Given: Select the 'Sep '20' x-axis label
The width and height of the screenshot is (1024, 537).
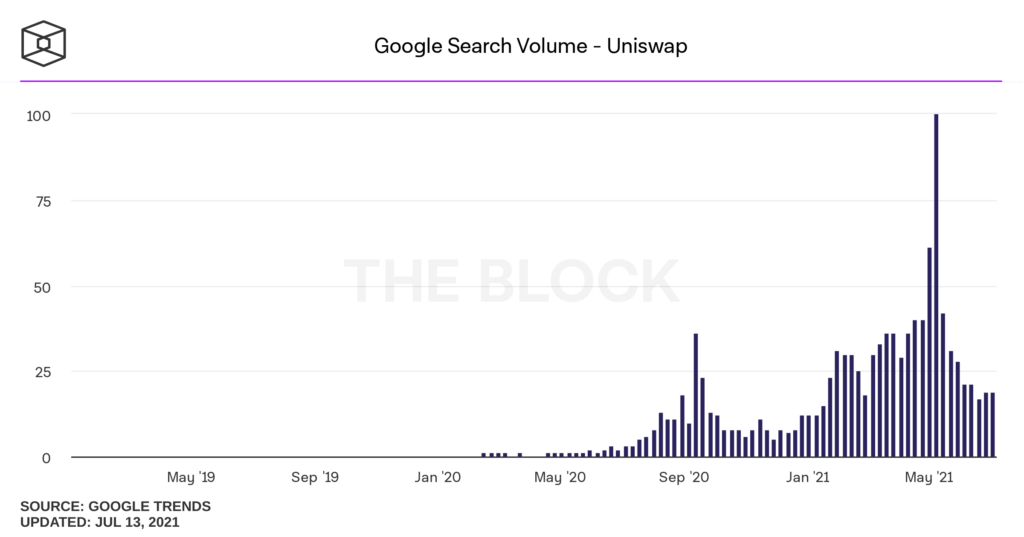Looking at the screenshot, I should 686,478.
